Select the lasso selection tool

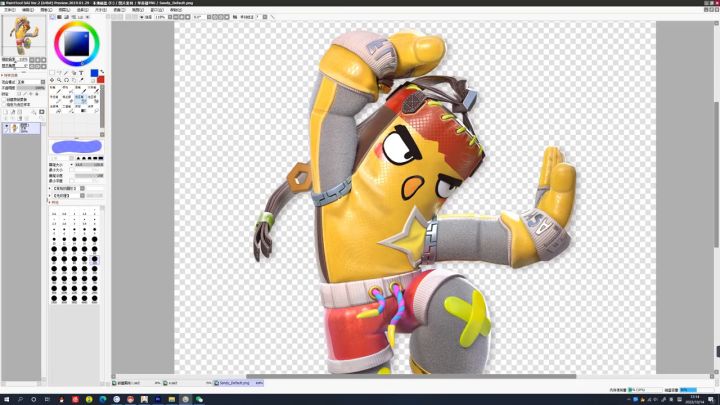point(59,73)
